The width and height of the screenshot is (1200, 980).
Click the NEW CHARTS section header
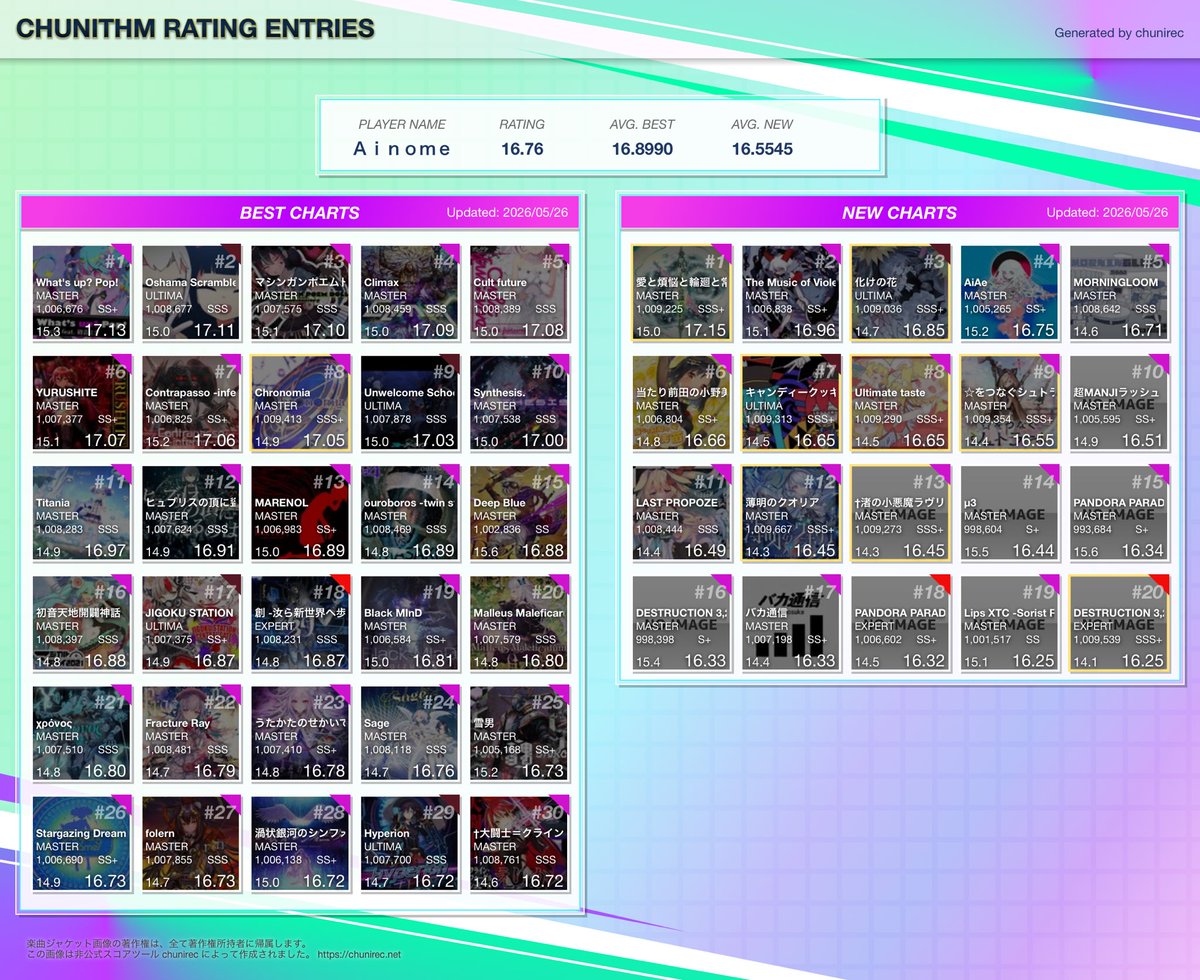tap(899, 212)
